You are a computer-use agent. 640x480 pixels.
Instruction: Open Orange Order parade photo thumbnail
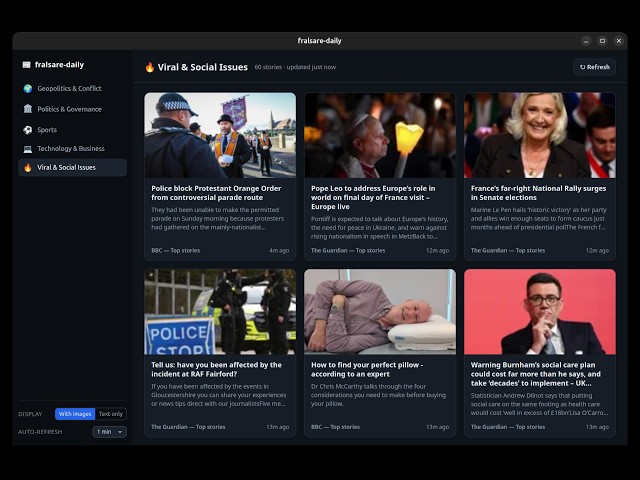tap(220, 135)
